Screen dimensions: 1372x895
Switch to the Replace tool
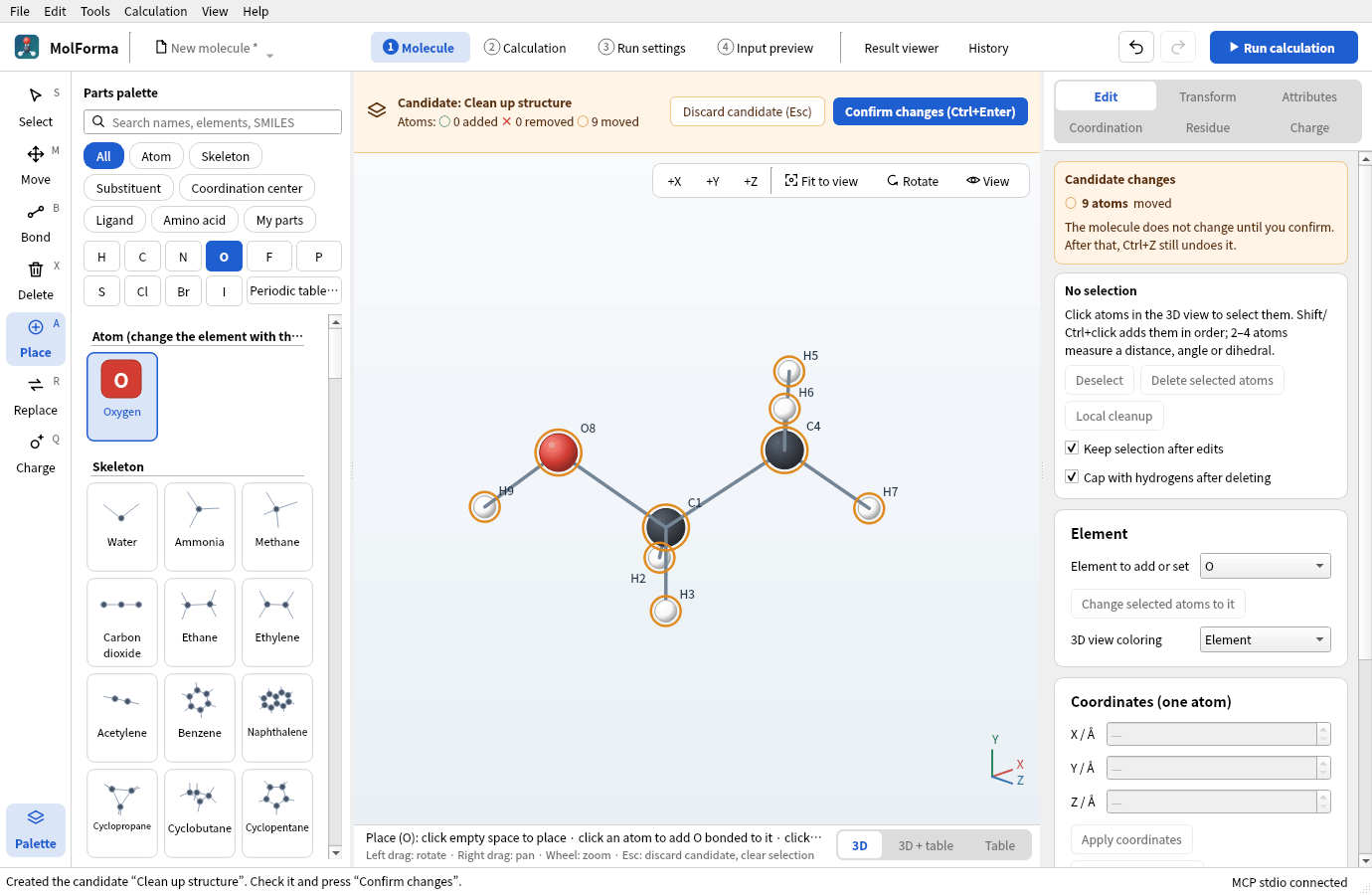tap(36, 396)
